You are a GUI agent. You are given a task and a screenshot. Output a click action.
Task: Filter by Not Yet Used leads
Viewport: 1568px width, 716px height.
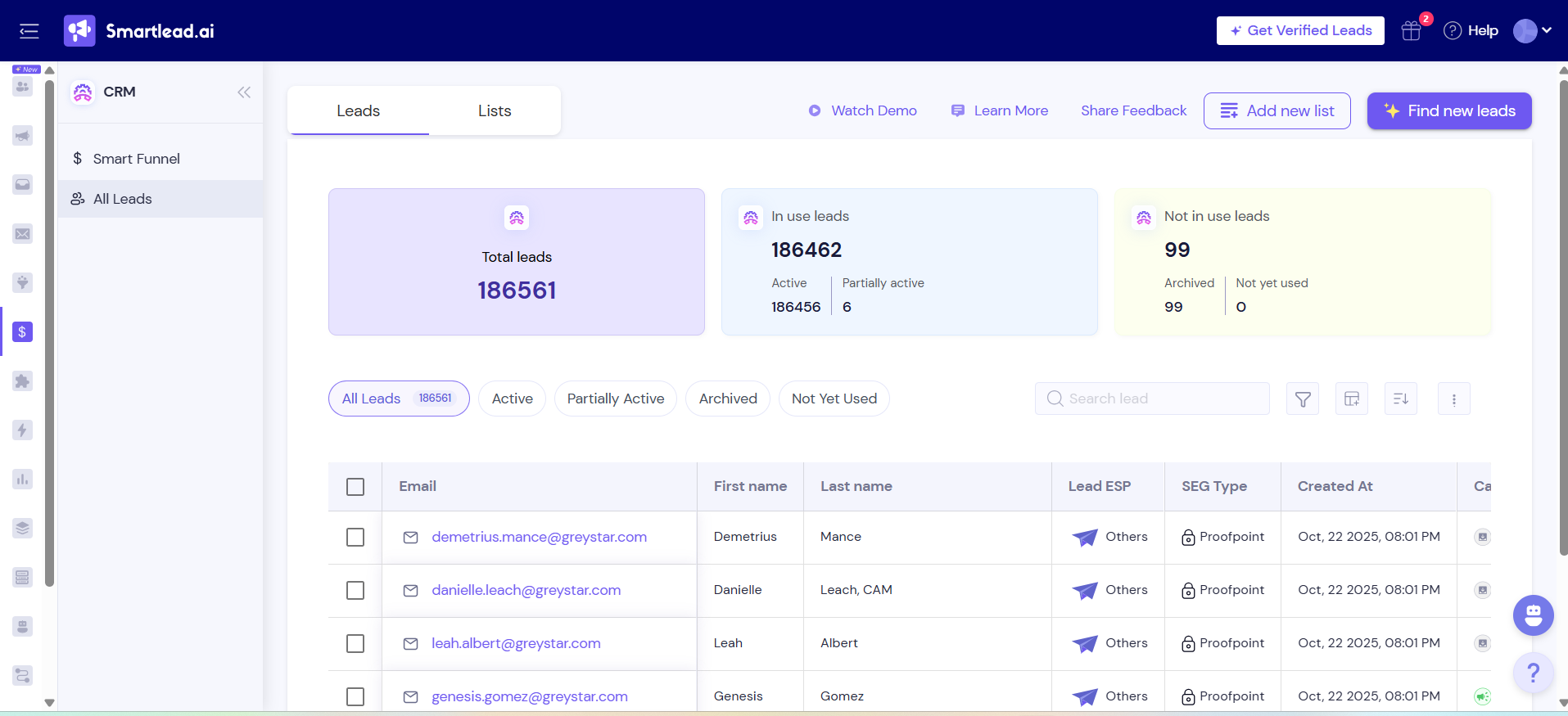(834, 399)
